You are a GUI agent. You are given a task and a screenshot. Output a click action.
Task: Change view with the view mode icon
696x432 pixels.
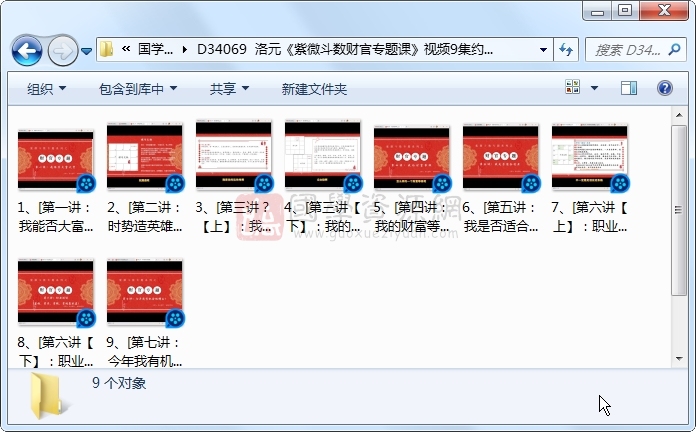572,87
